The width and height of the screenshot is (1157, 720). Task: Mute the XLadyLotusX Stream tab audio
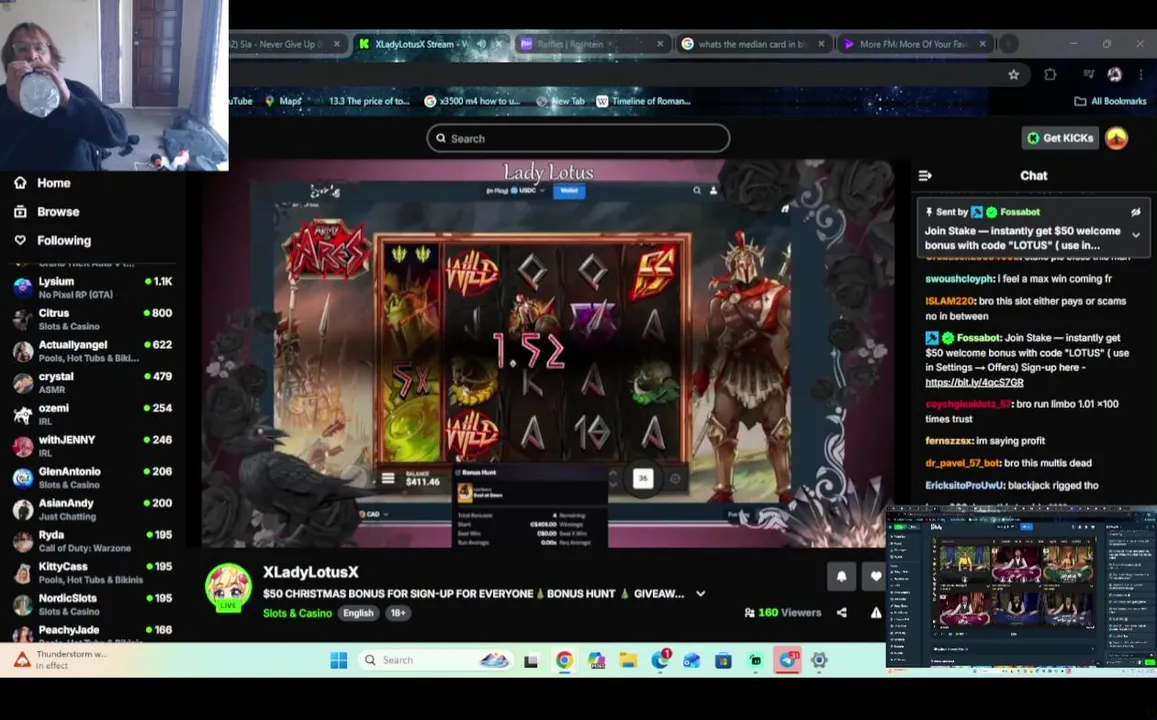click(482, 44)
